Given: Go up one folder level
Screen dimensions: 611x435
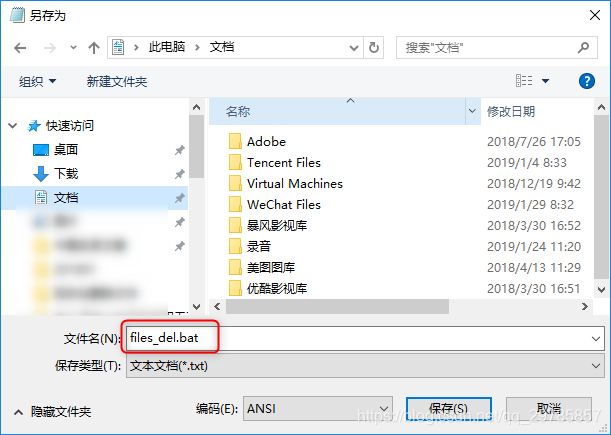Looking at the screenshot, I should [94, 48].
